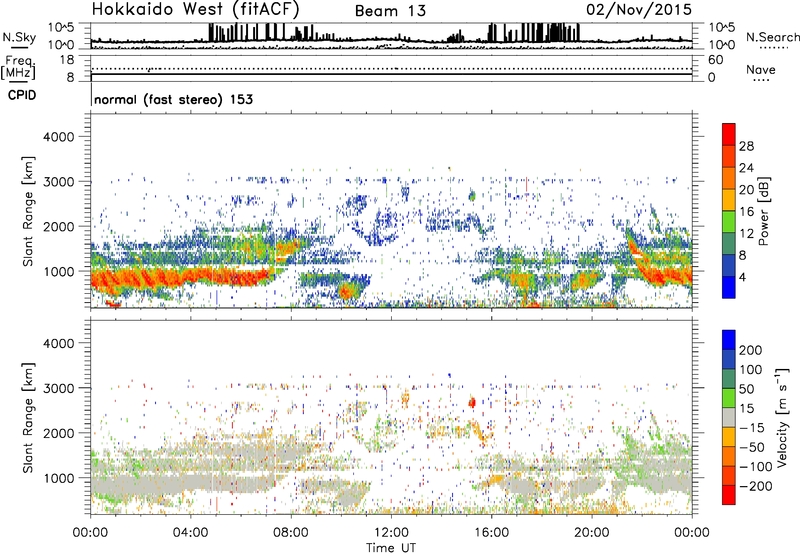Click the '20:00' time tick label

(x=591, y=533)
